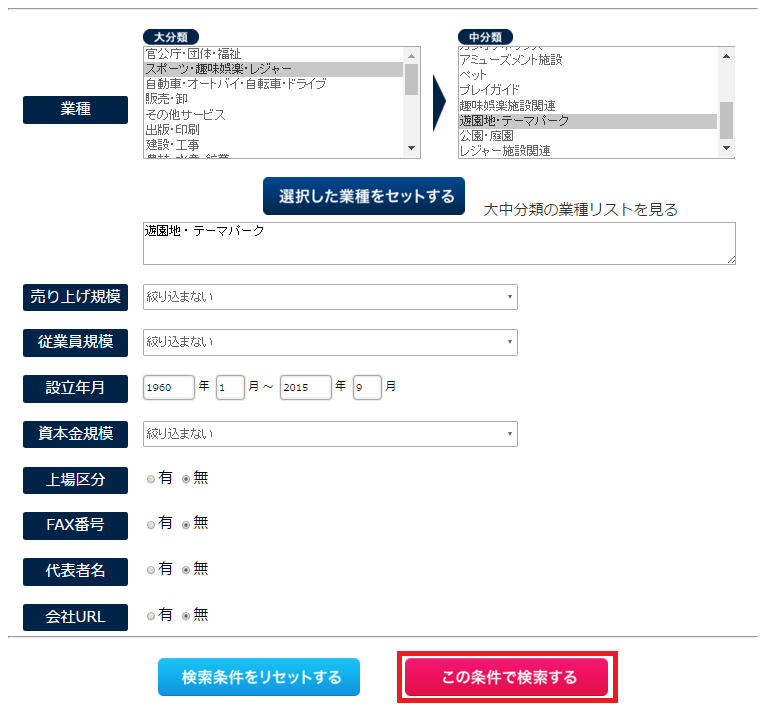The image size is (765, 704).
Task: Choose ペット in the 中分類 list
Action: pos(473,75)
